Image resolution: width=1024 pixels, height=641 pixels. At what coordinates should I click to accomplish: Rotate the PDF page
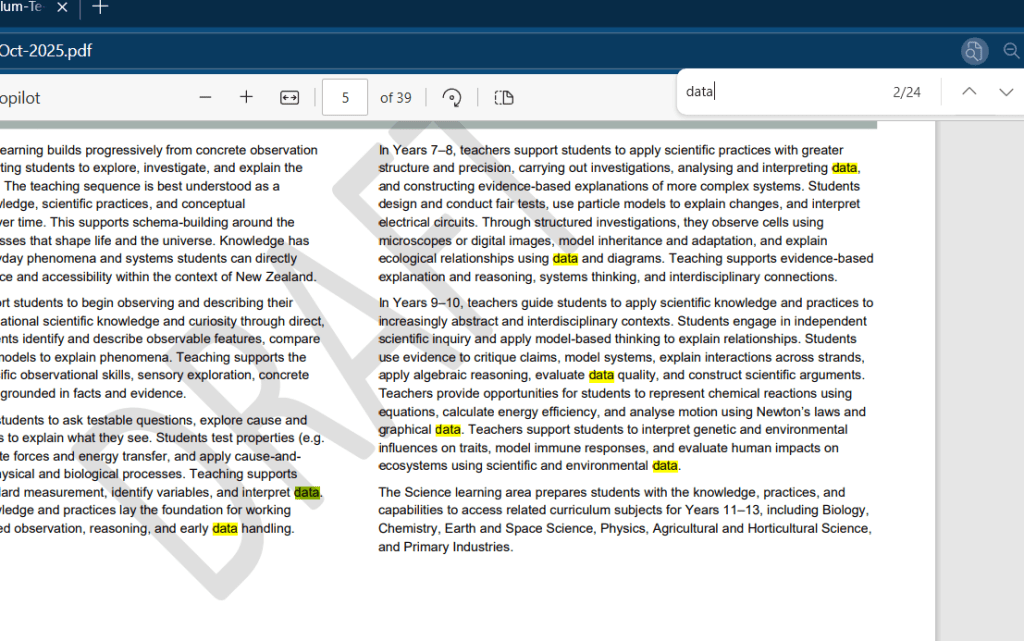click(x=452, y=97)
